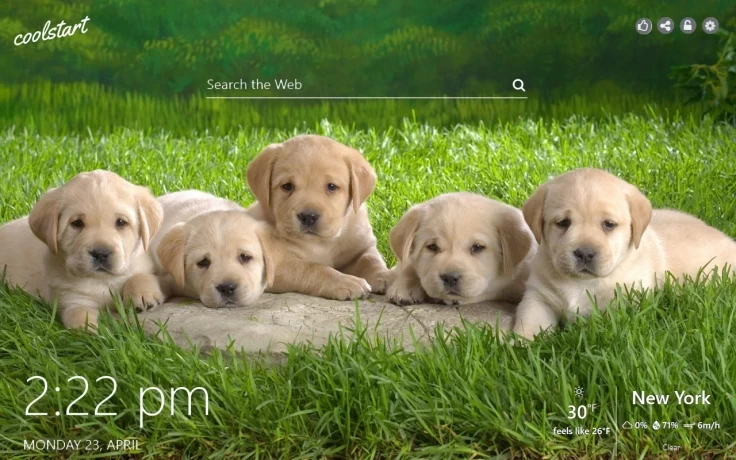Click the Clear weather condition label
Viewport: 736px width, 460px height.
pyautogui.click(x=671, y=447)
